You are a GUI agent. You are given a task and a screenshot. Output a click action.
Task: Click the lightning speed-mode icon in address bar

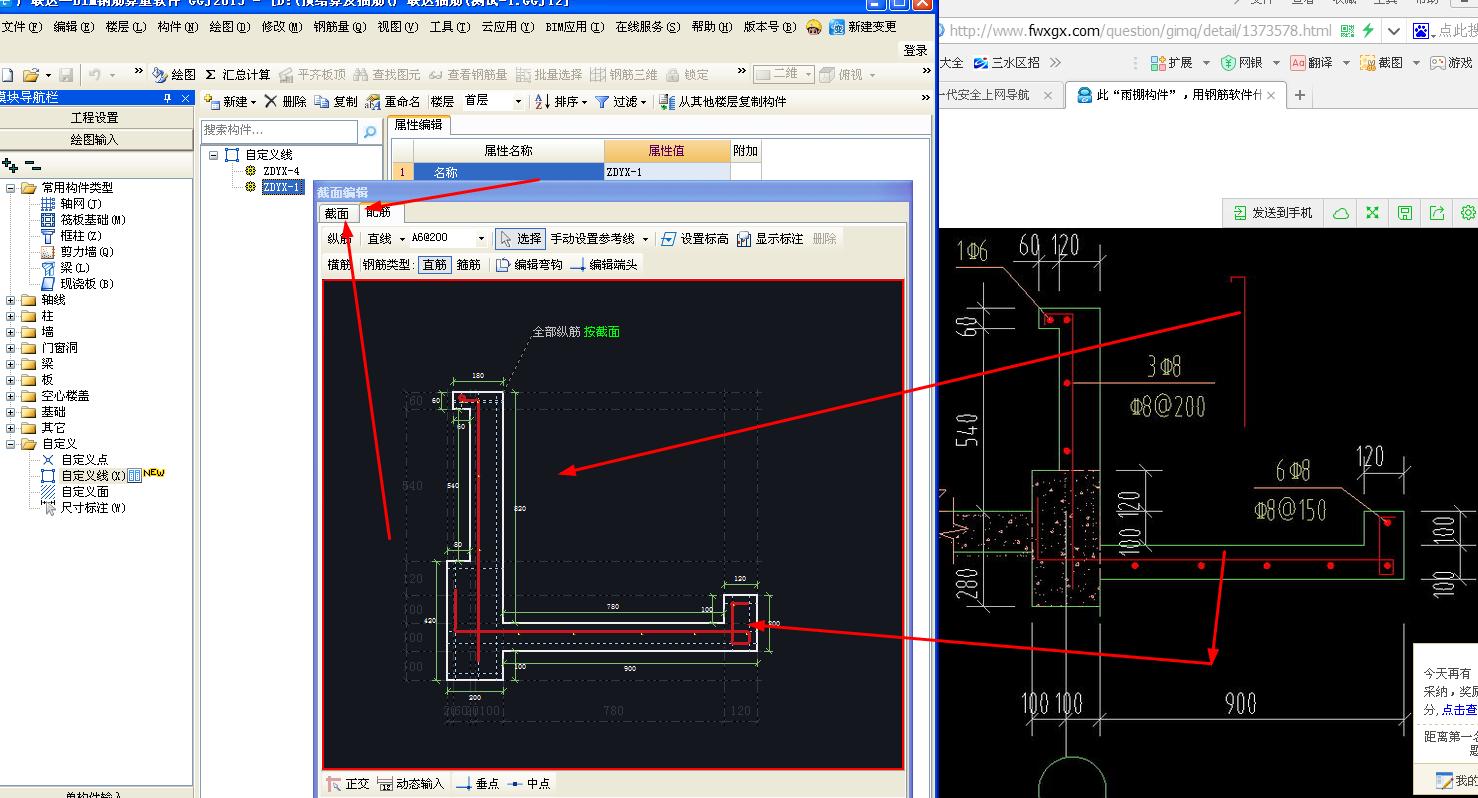[1368, 31]
